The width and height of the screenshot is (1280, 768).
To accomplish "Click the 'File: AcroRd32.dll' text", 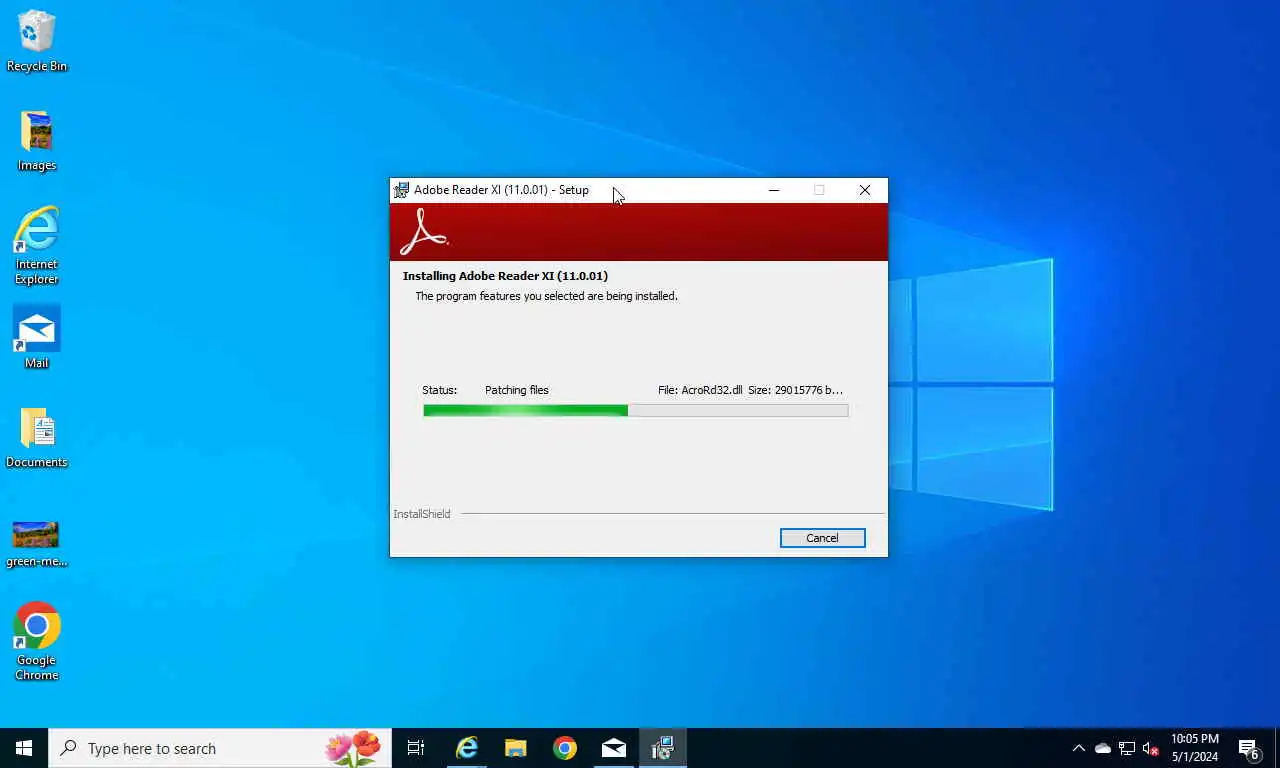I will click(700, 390).
